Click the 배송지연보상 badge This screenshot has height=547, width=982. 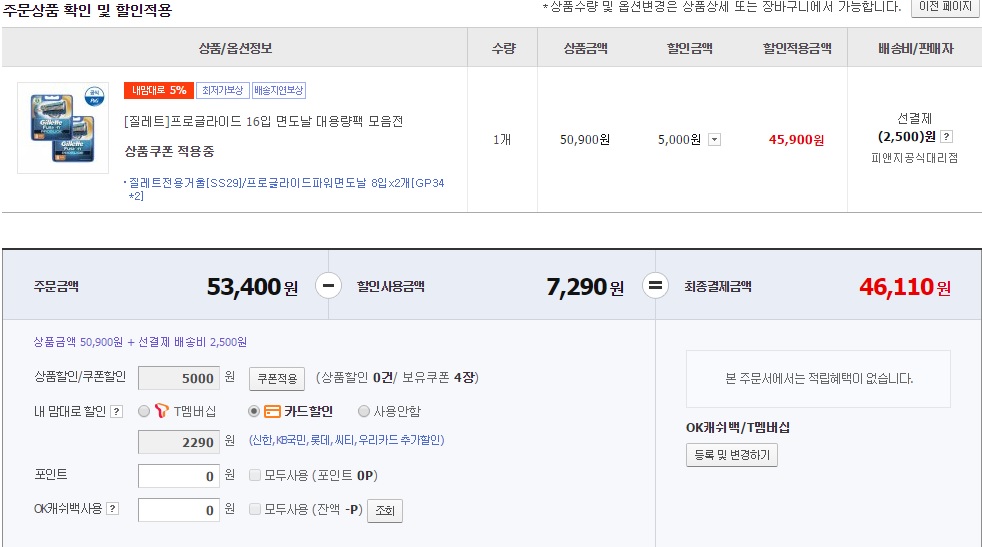278,90
